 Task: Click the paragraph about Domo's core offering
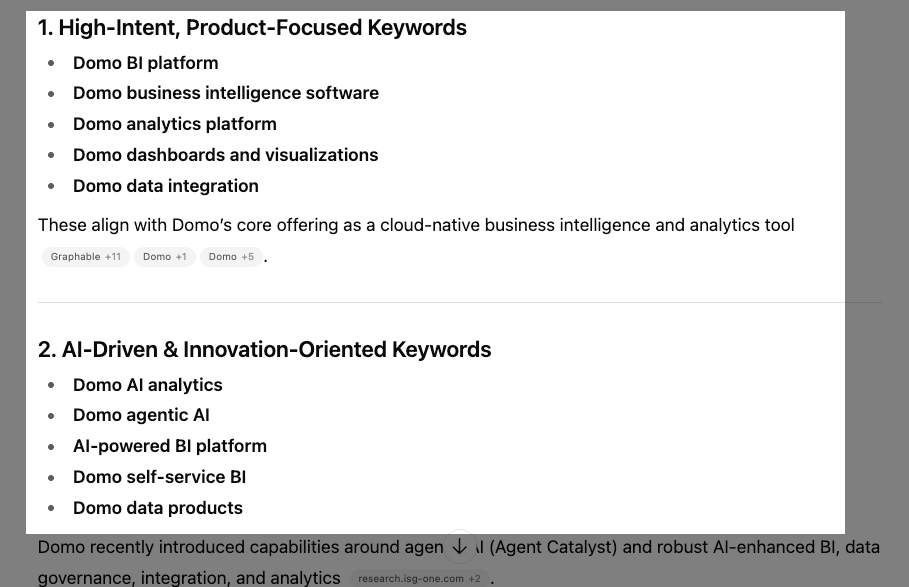[x=416, y=225]
